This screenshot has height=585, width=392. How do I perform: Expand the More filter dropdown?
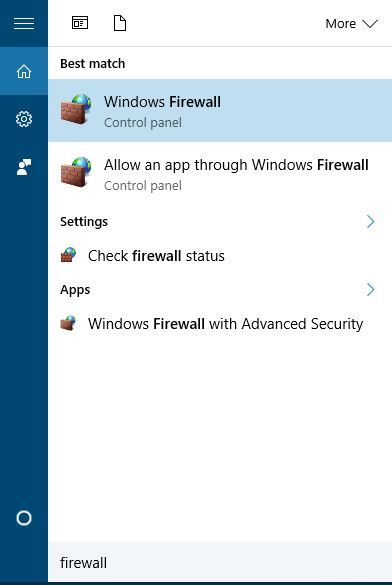click(x=351, y=24)
